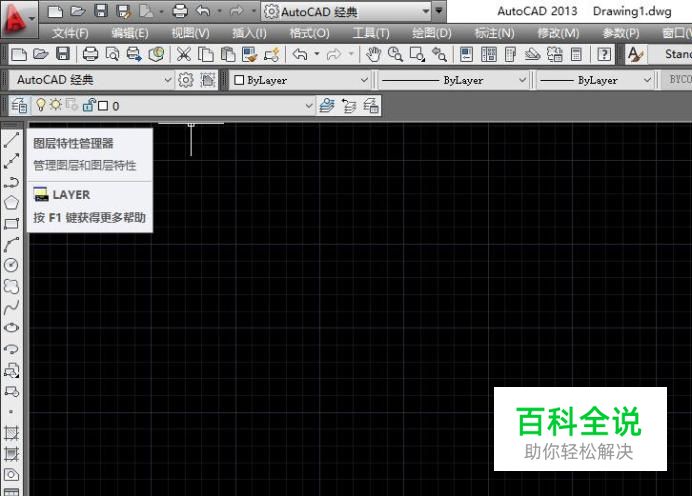Image resolution: width=692 pixels, height=496 pixels.
Task: Click the Text Style icon near Standard
Action: point(636,55)
